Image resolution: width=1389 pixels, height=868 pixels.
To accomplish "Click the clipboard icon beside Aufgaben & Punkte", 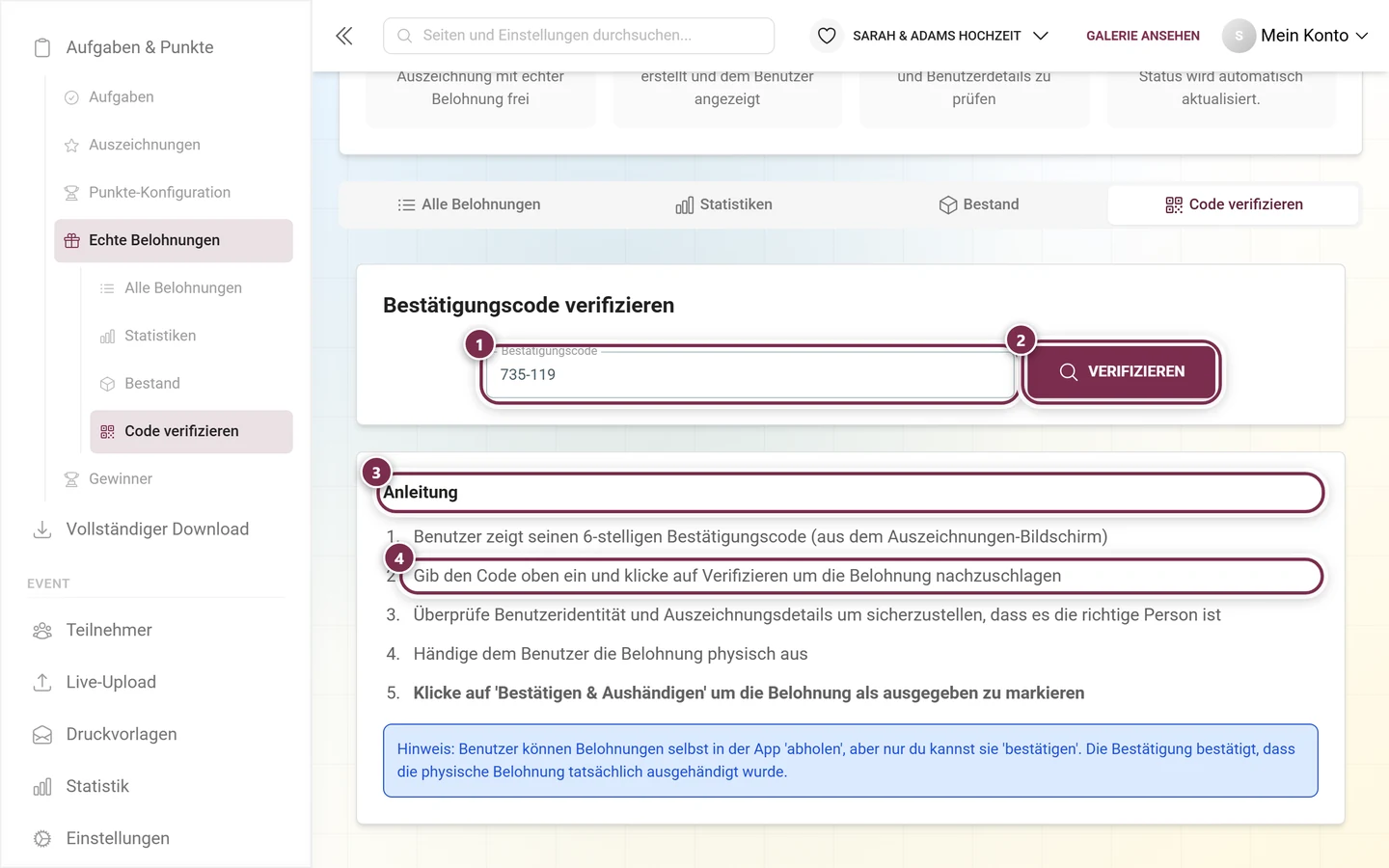I will click(42, 47).
